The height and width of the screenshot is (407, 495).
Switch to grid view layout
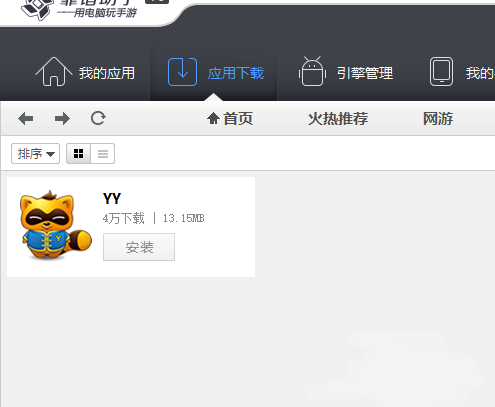pos(78,154)
